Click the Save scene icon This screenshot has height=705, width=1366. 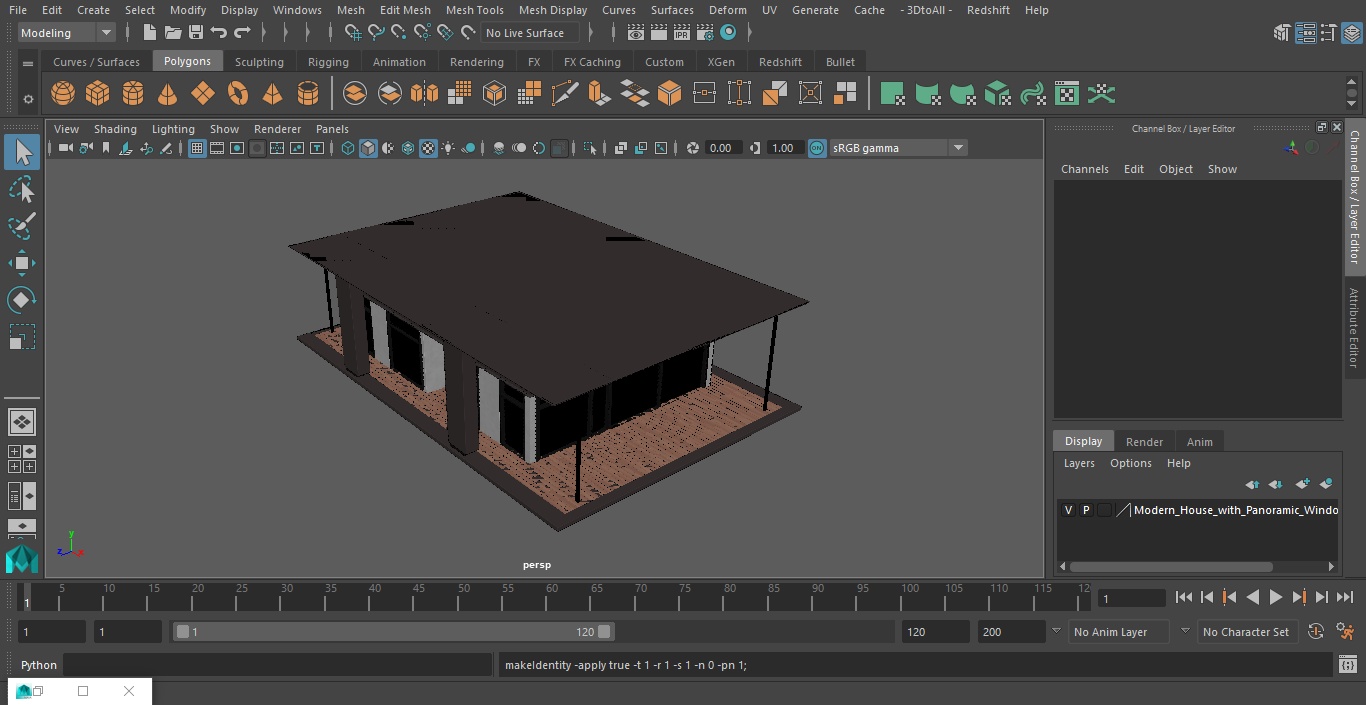coord(196,33)
